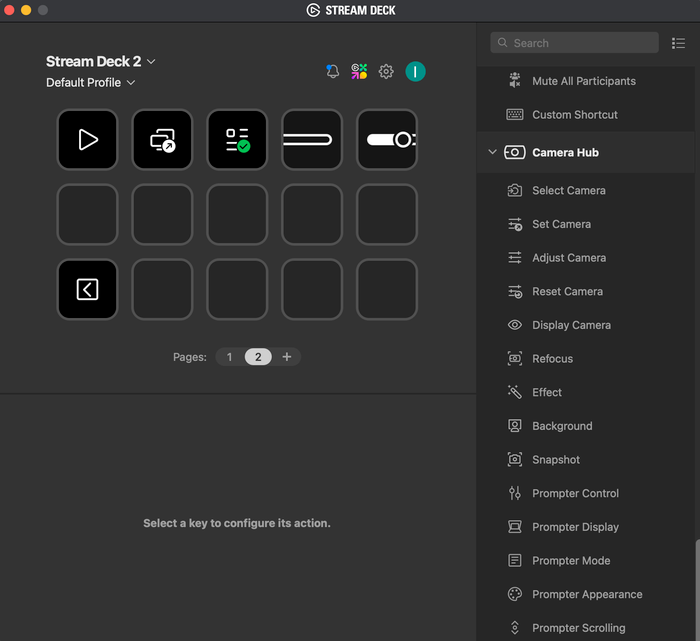Collapse the Camera Hub category
The width and height of the screenshot is (700, 641).
click(x=492, y=152)
